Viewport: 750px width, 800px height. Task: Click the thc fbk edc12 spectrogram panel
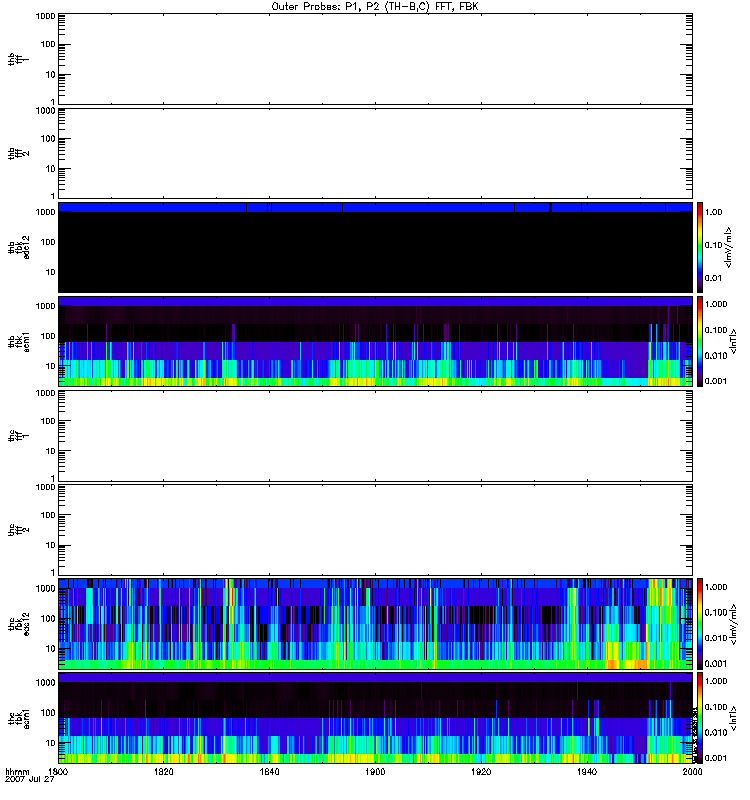tap(375, 623)
